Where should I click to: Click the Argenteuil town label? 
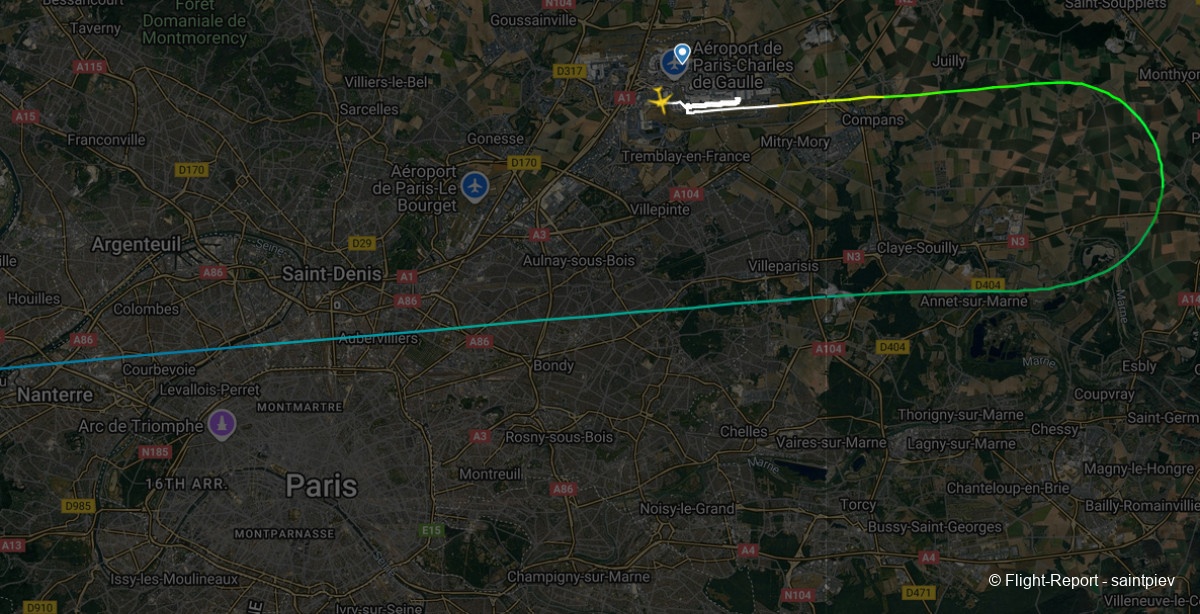pyautogui.click(x=136, y=244)
